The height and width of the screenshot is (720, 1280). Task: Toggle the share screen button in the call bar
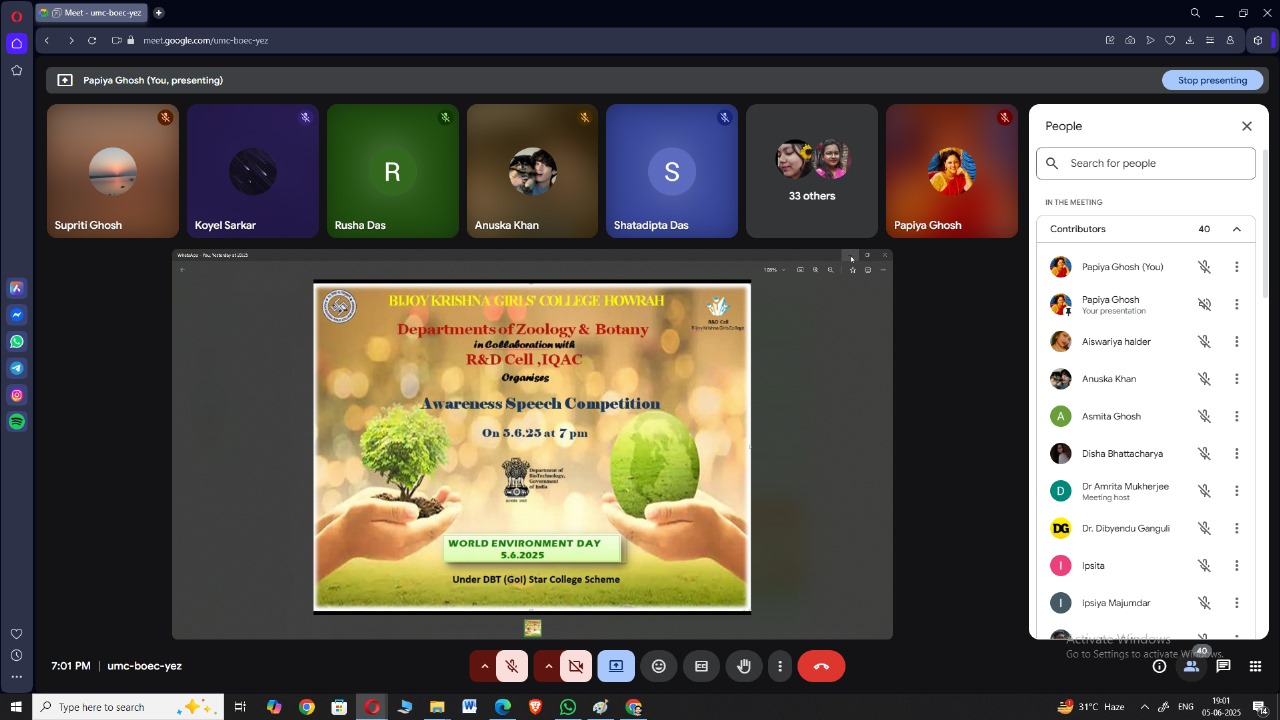tap(616, 666)
